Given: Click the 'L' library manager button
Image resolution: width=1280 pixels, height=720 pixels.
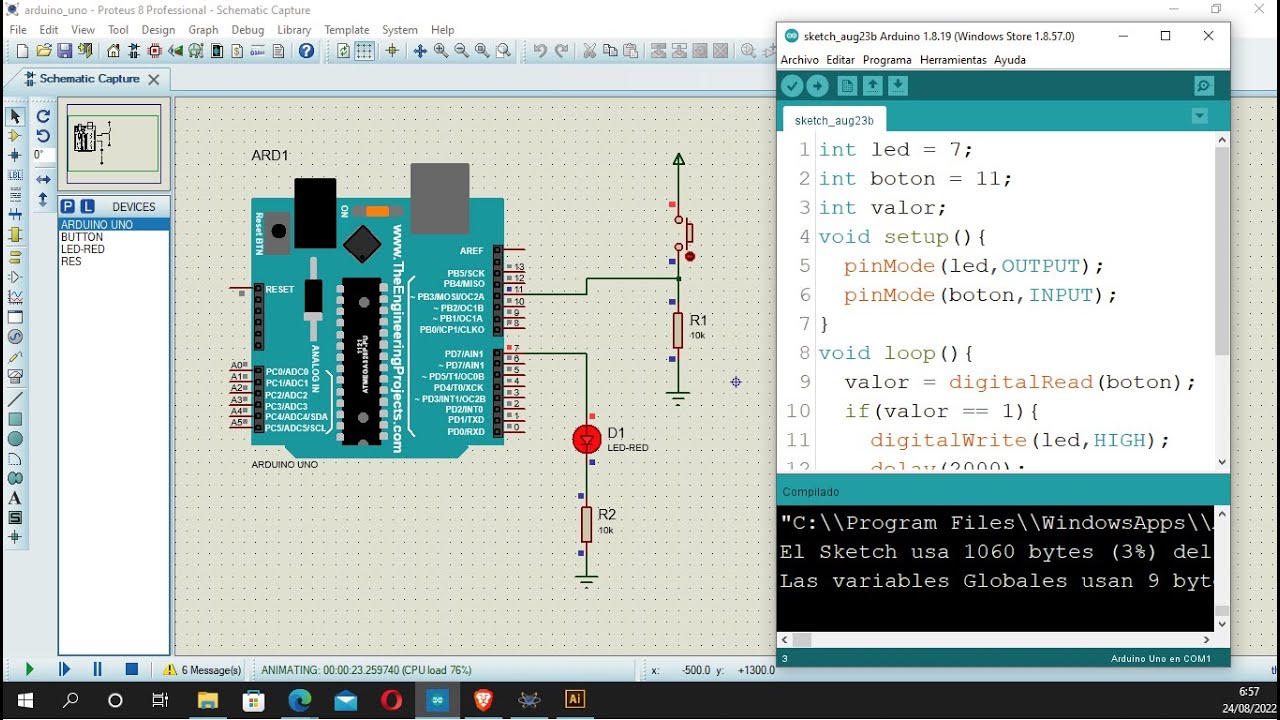Looking at the screenshot, I should [87, 206].
